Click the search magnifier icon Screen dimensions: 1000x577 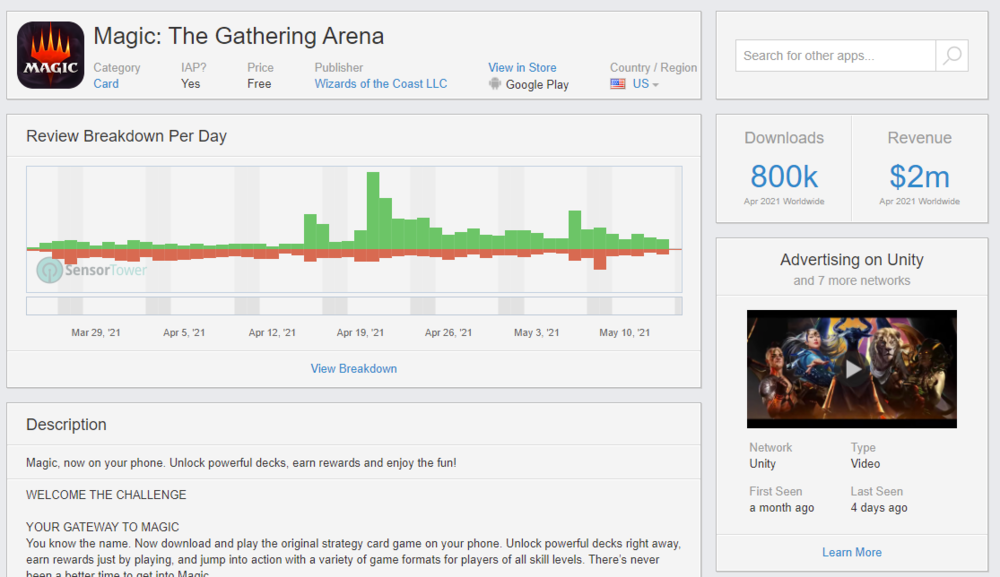click(952, 56)
